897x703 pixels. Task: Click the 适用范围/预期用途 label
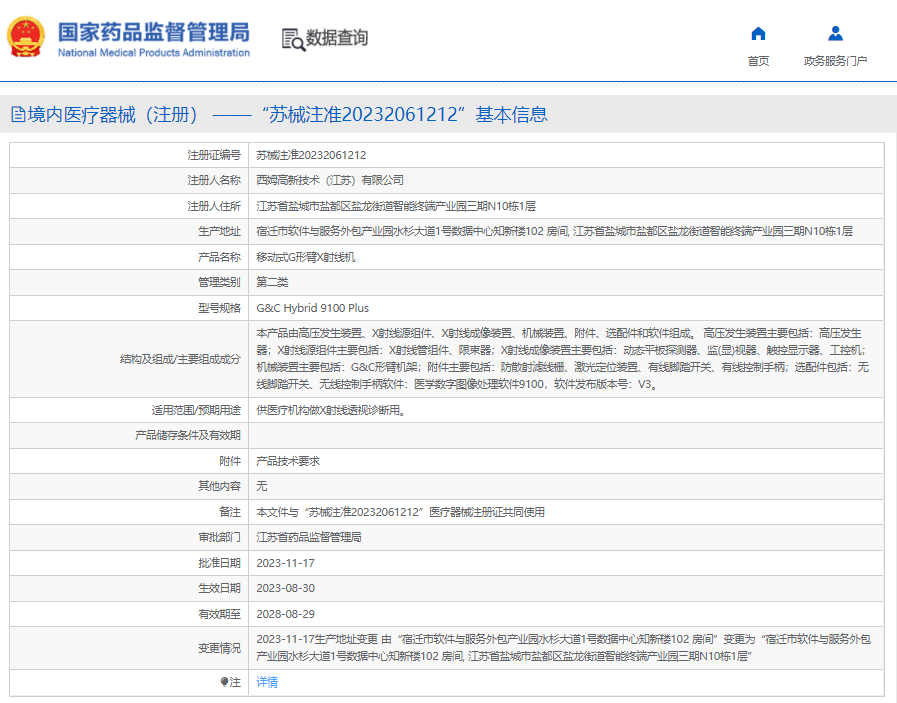click(196, 410)
